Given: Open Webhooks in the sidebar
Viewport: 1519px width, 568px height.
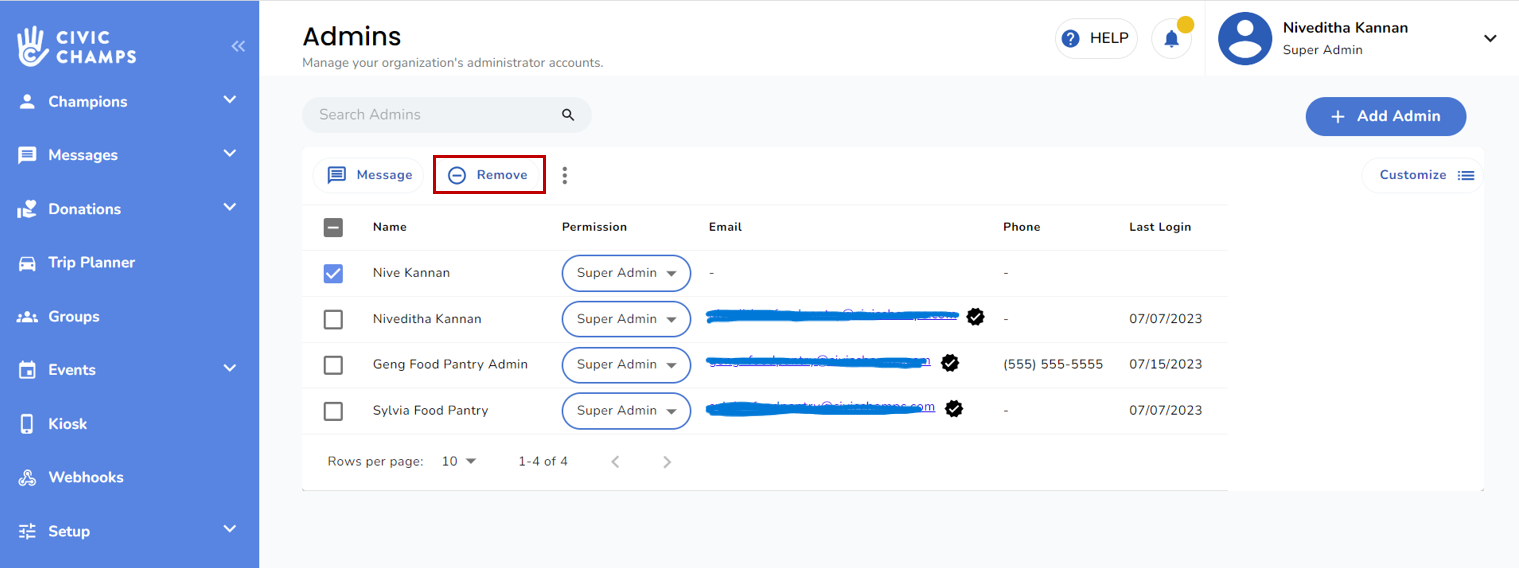Looking at the screenshot, I should point(85,478).
